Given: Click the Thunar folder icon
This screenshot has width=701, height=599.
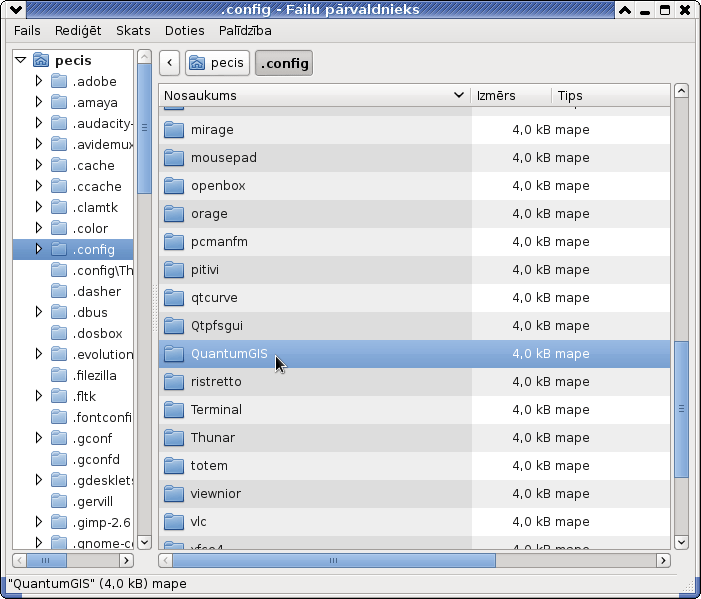Looking at the screenshot, I should point(174,438).
